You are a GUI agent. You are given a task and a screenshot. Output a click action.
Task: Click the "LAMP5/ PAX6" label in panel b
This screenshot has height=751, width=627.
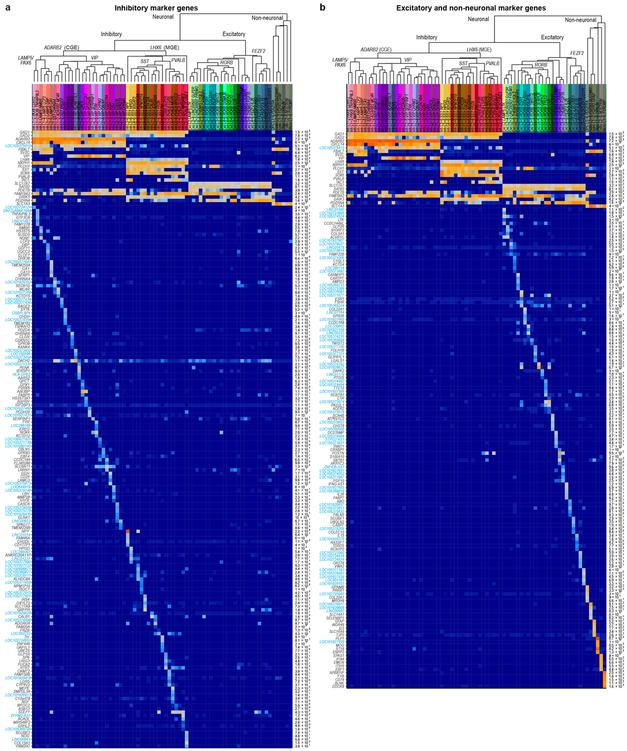340,62
